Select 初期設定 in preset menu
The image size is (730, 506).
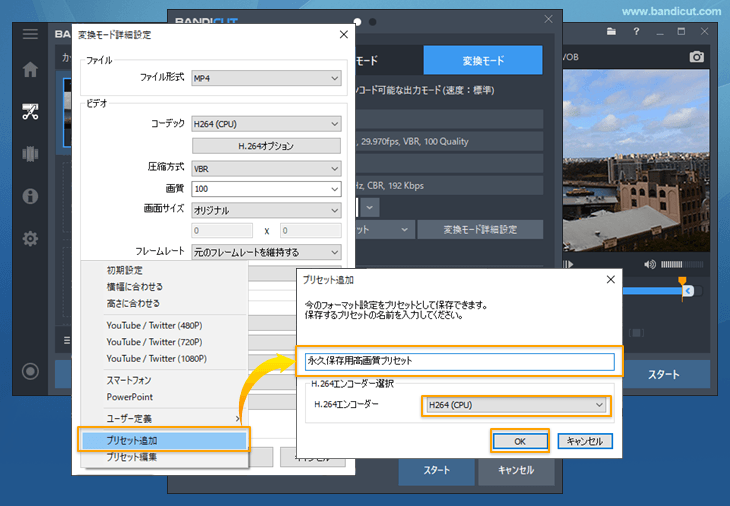click(164, 270)
